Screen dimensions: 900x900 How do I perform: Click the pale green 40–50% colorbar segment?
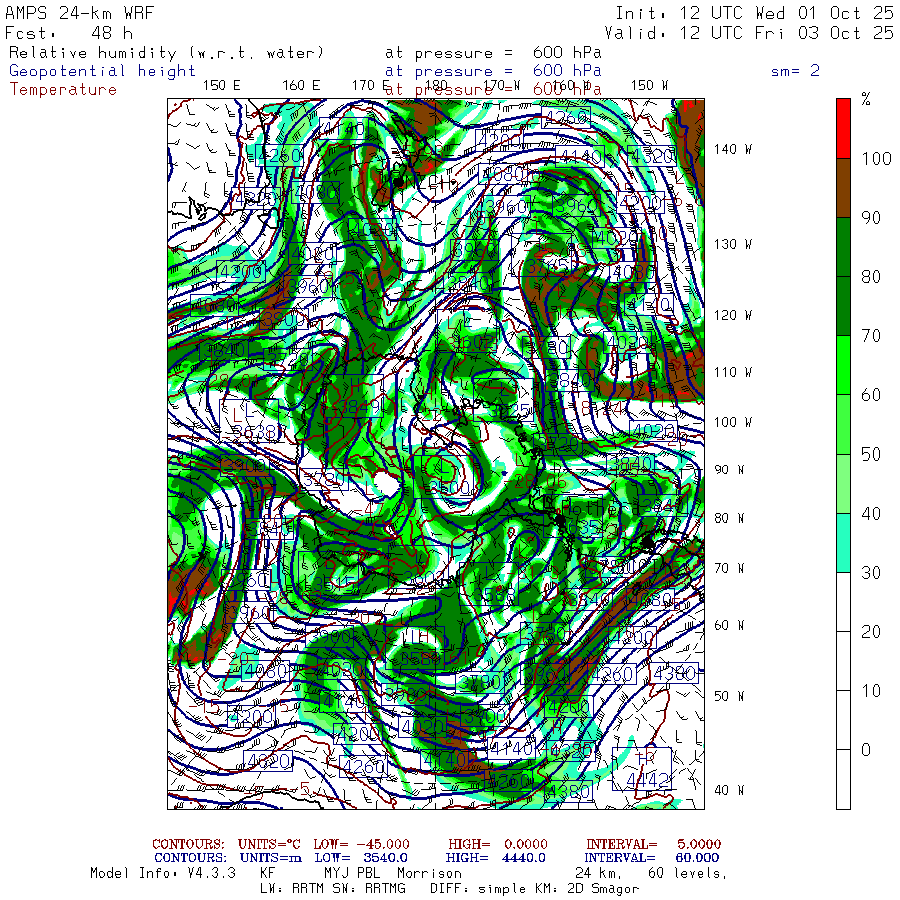(x=843, y=484)
